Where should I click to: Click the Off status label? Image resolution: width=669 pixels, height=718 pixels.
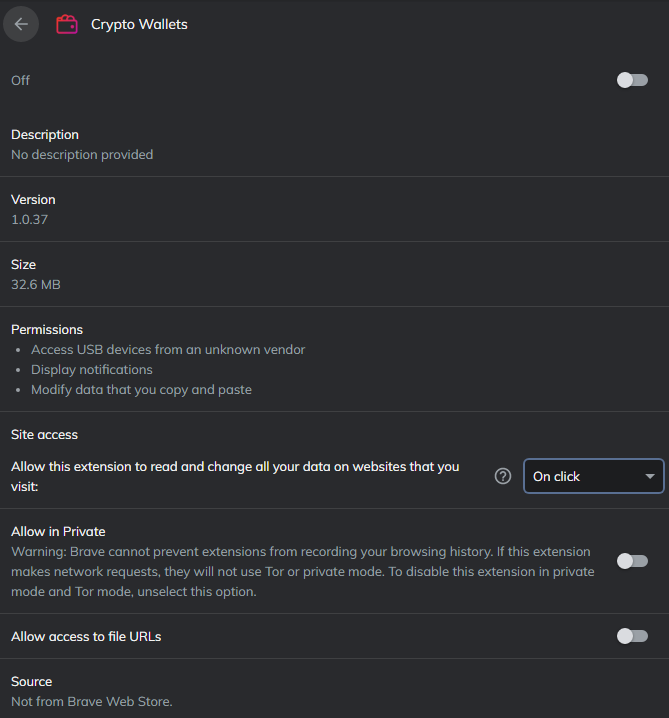pyautogui.click(x=20, y=80)
